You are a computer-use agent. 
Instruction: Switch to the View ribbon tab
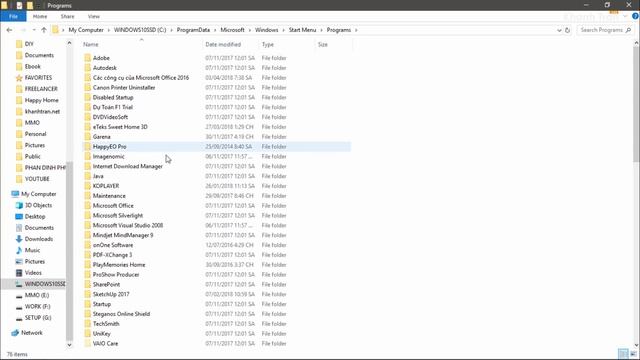point(93,16)
